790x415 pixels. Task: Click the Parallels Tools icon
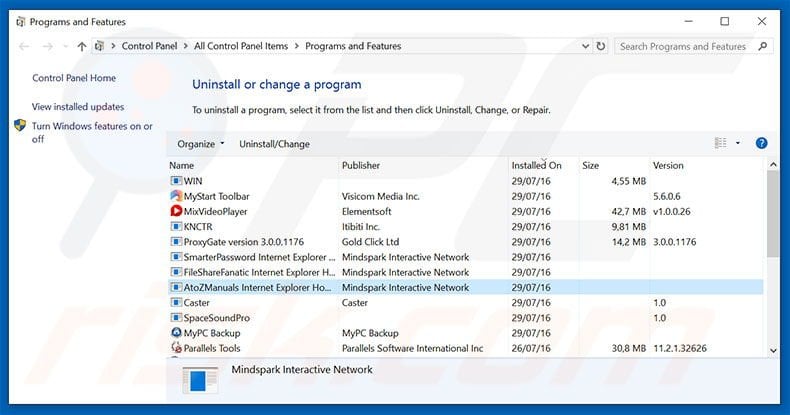click(176, 348)
